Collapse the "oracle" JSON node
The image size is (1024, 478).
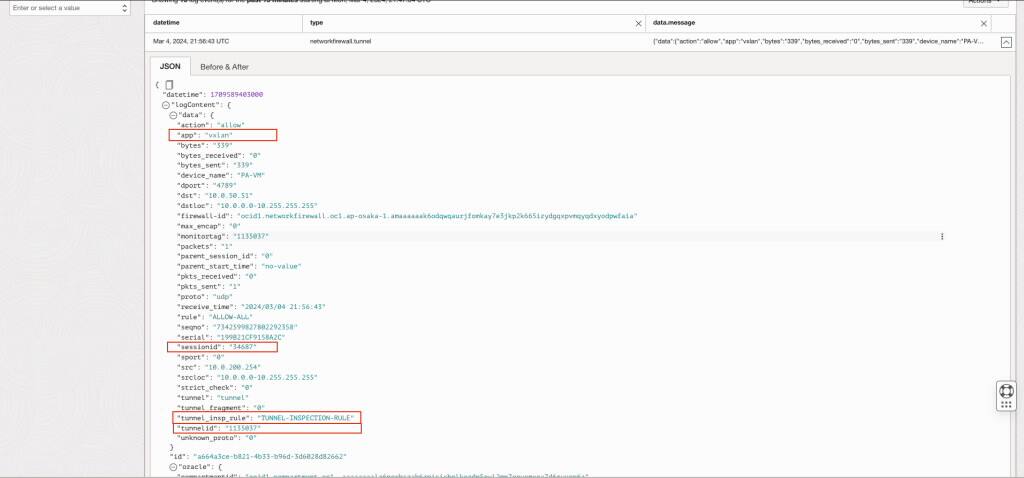173,467
